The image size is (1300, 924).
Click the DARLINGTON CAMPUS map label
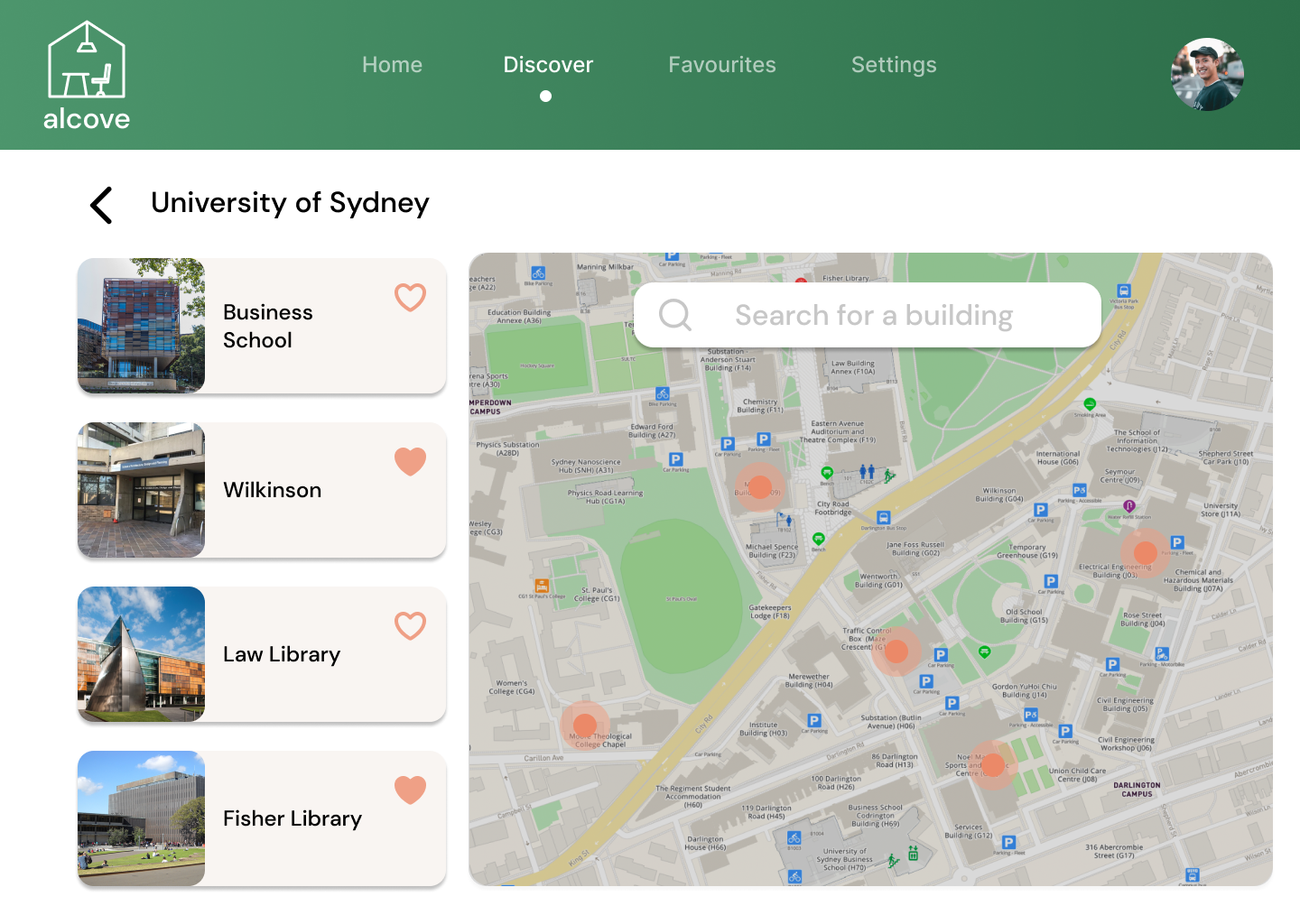click(1137, 790)
